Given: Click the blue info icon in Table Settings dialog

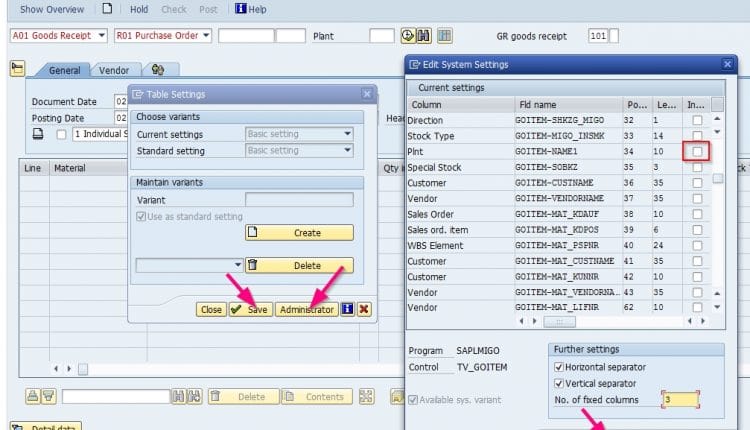Looking at the screenshot, I should pos(347,309).
